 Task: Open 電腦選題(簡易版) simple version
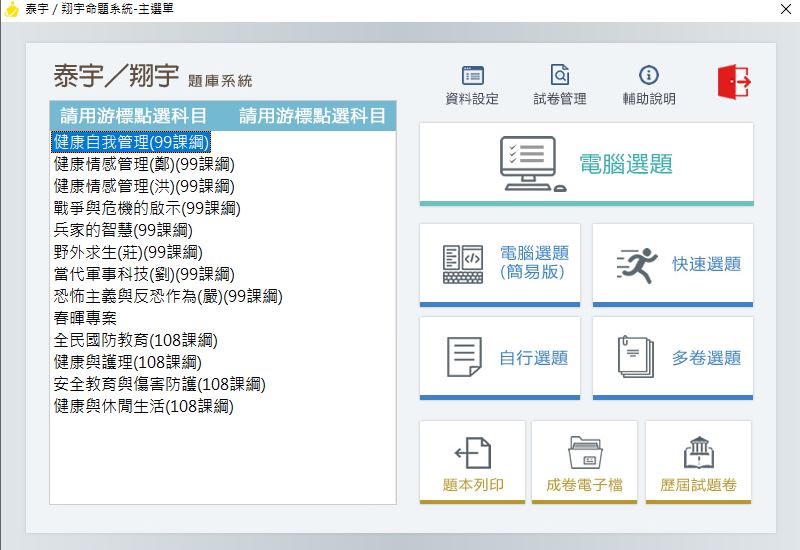pos(499,264)
